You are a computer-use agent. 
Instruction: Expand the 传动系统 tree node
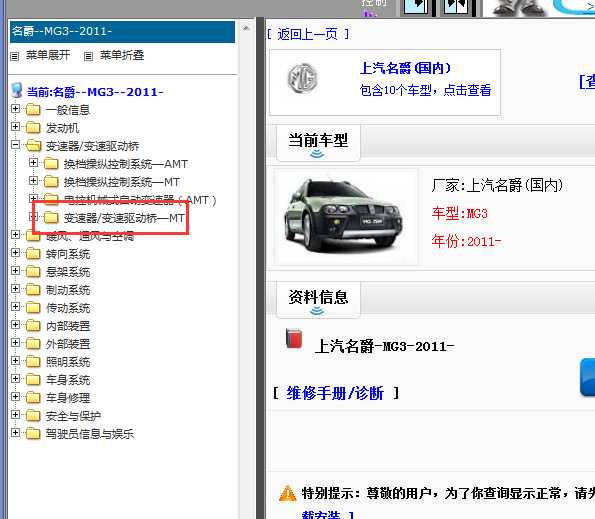[x=15, y=307]
